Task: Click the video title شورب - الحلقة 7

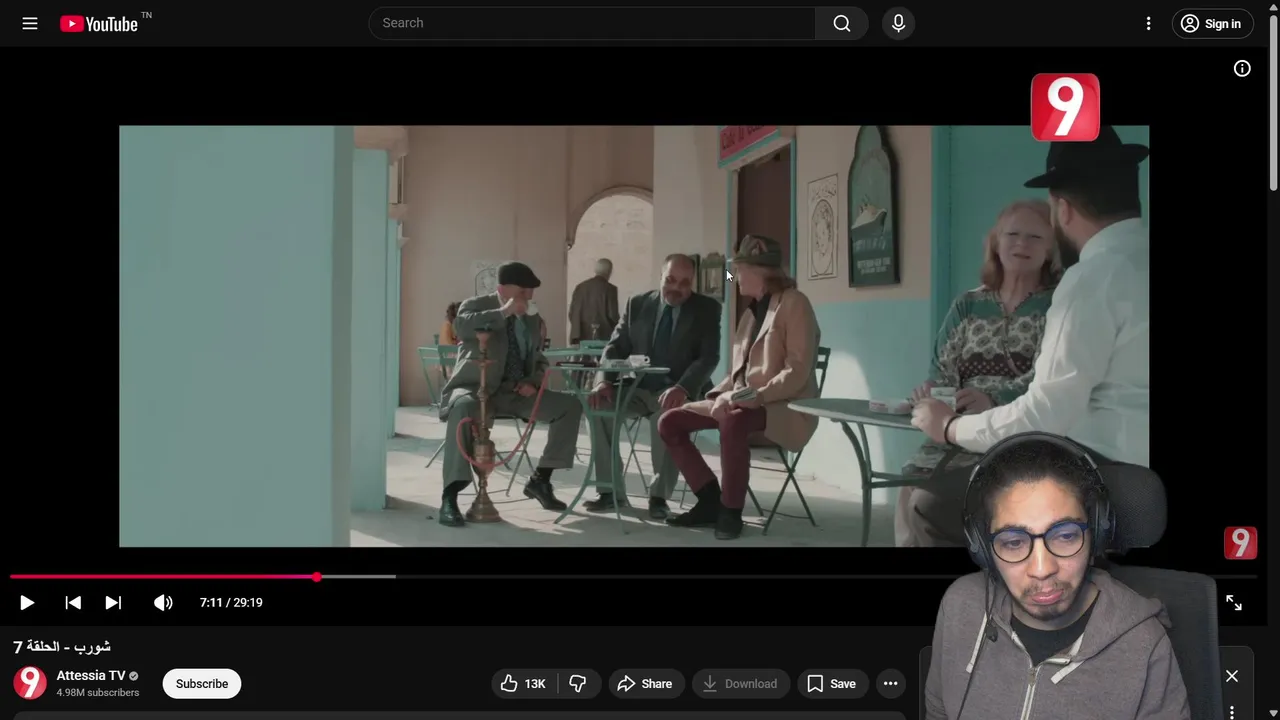Action: click(x=62, y=647)
